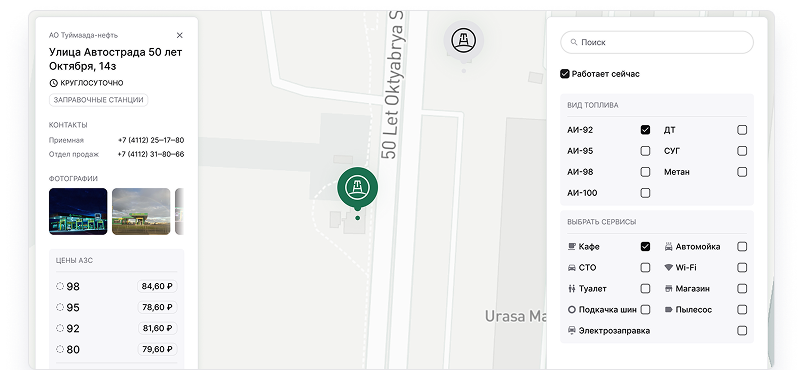Image resolution: width=803 pixels, height=370 pixels.
Task: Click the 78,60 ₽ price badge
Action: point(157,307)
